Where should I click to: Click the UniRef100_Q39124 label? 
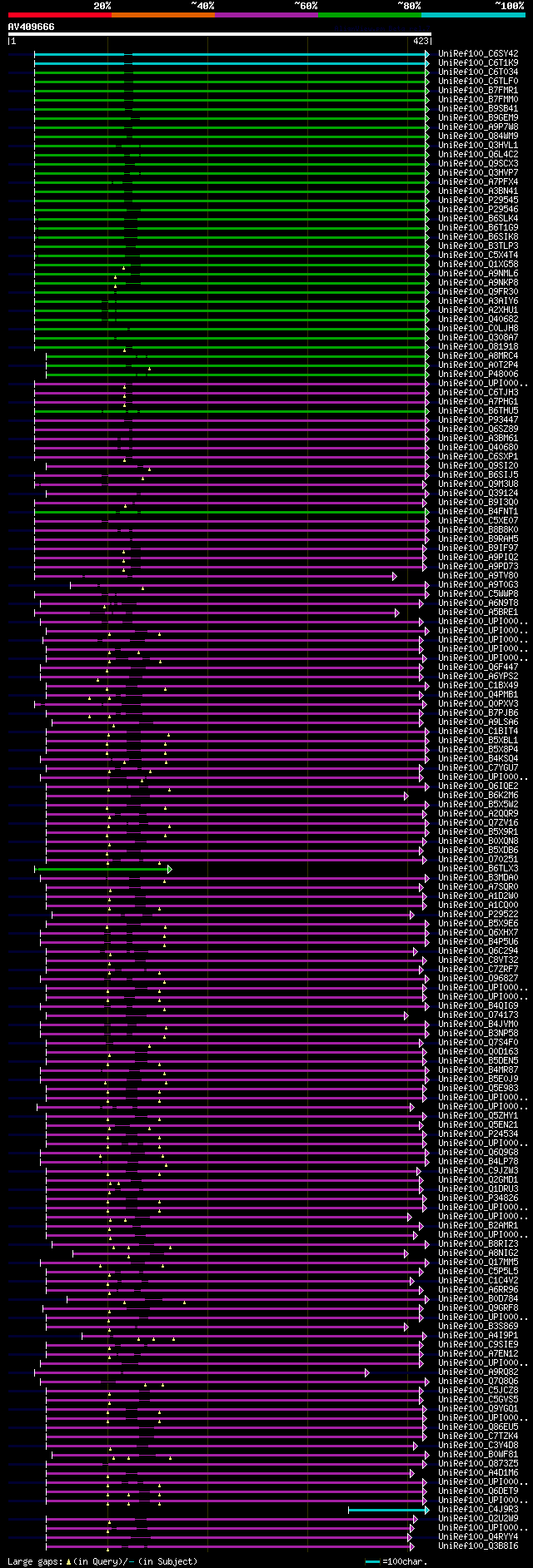pyautogui.click(x=478, y=493)
